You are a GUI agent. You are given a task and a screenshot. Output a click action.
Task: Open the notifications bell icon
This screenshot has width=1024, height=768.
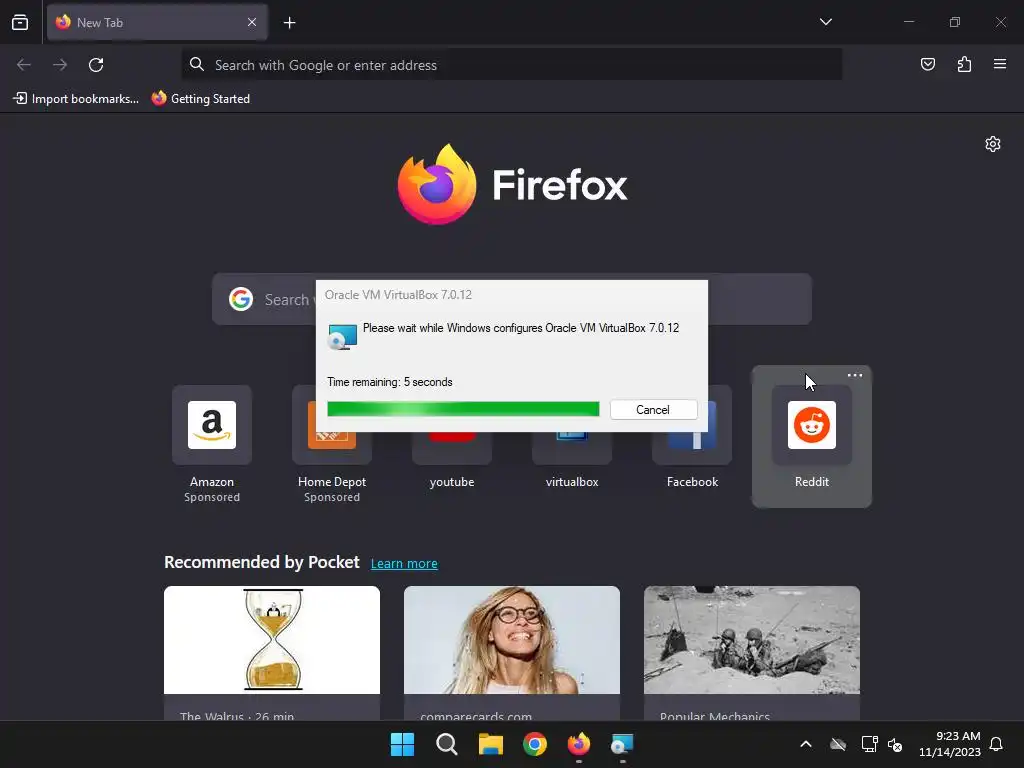click(997, 744)
